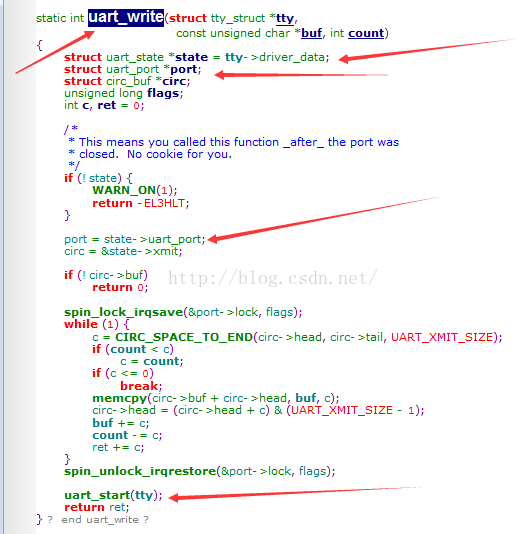Click the circ_buf type name

[128, 81]
